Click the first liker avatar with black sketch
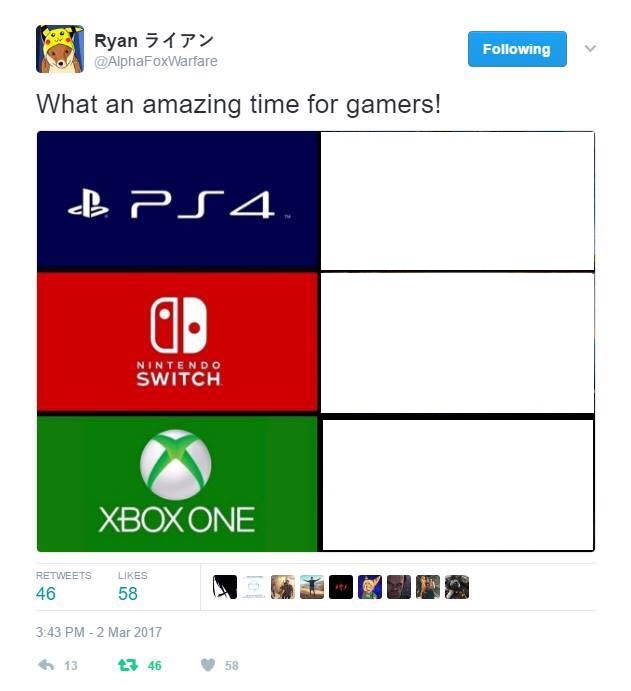Screen dimensions: 631x691 click(x=225, y=587)
